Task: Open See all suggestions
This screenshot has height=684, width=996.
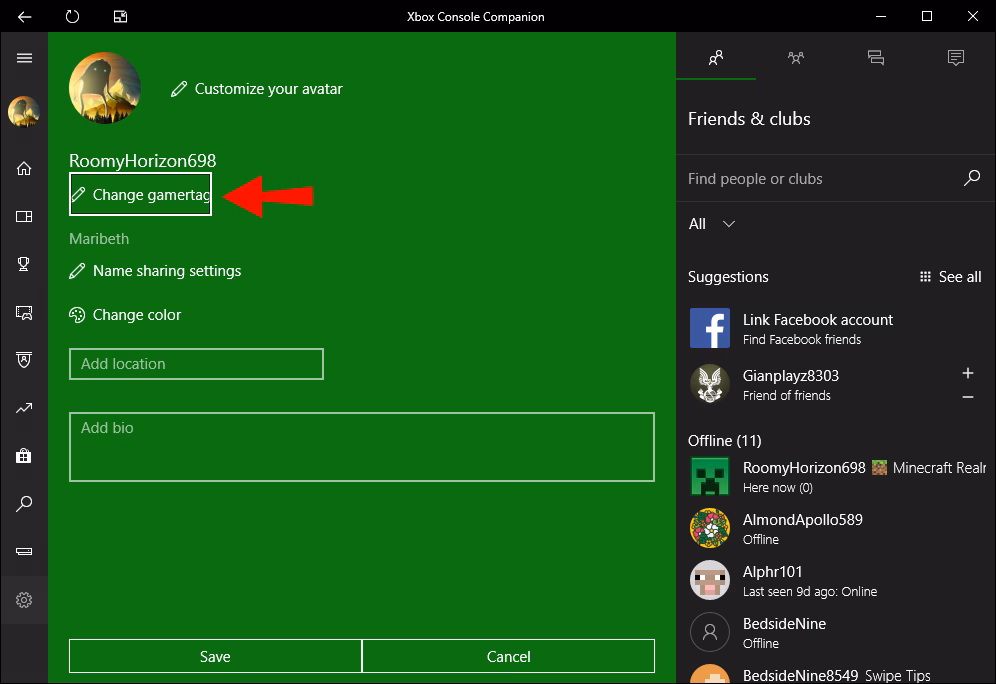Action: [x=950, y=276]
